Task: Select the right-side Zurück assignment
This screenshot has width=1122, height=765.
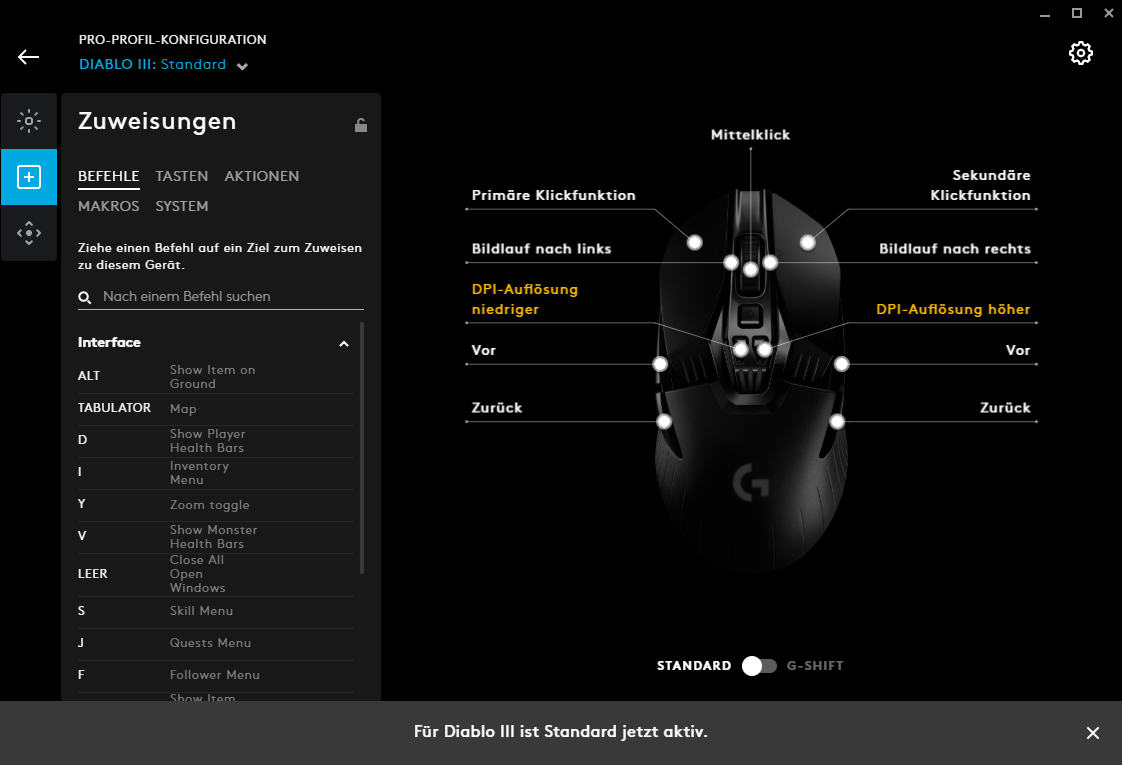Action: (1005, 408)
